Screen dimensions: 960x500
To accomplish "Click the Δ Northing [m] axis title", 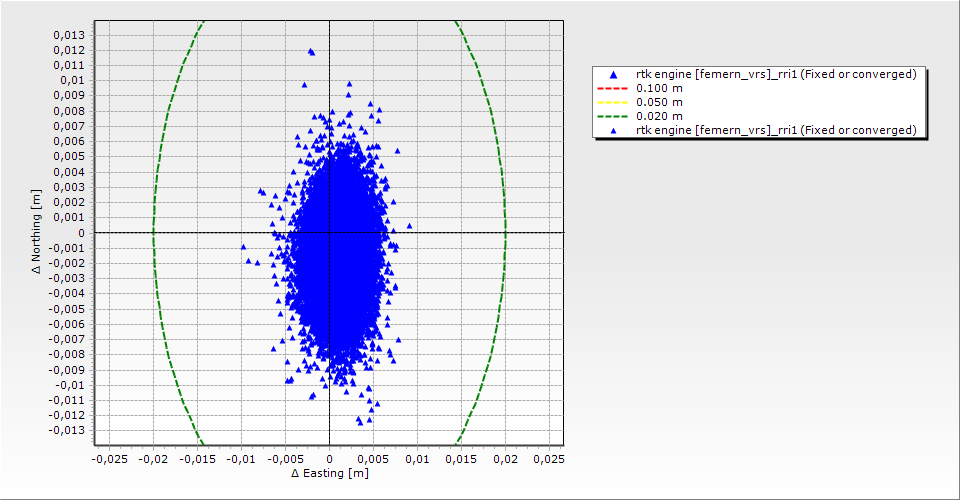I will coord(36,234).
